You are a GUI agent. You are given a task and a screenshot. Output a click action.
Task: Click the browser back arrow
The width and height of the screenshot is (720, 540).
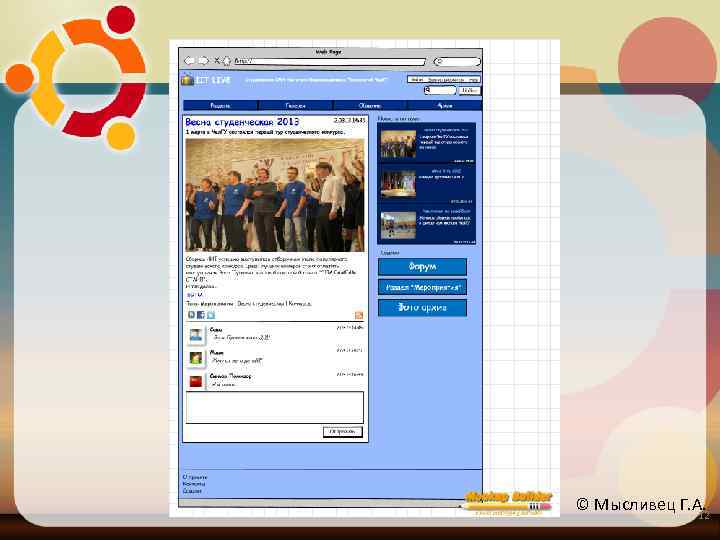click(x=189, y=61)
